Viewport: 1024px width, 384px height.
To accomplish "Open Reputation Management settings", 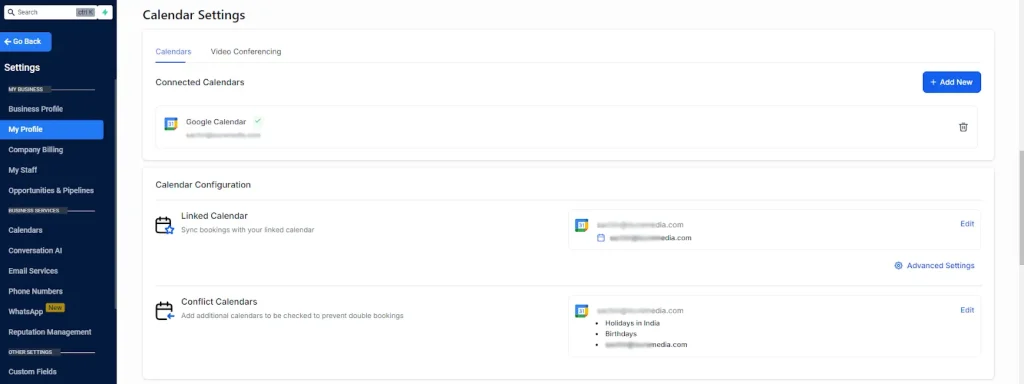I will (50, 332).
